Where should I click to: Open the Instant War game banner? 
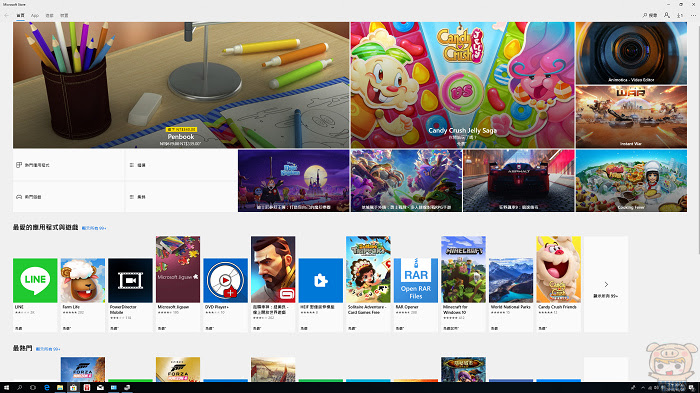tap(631, 117)
